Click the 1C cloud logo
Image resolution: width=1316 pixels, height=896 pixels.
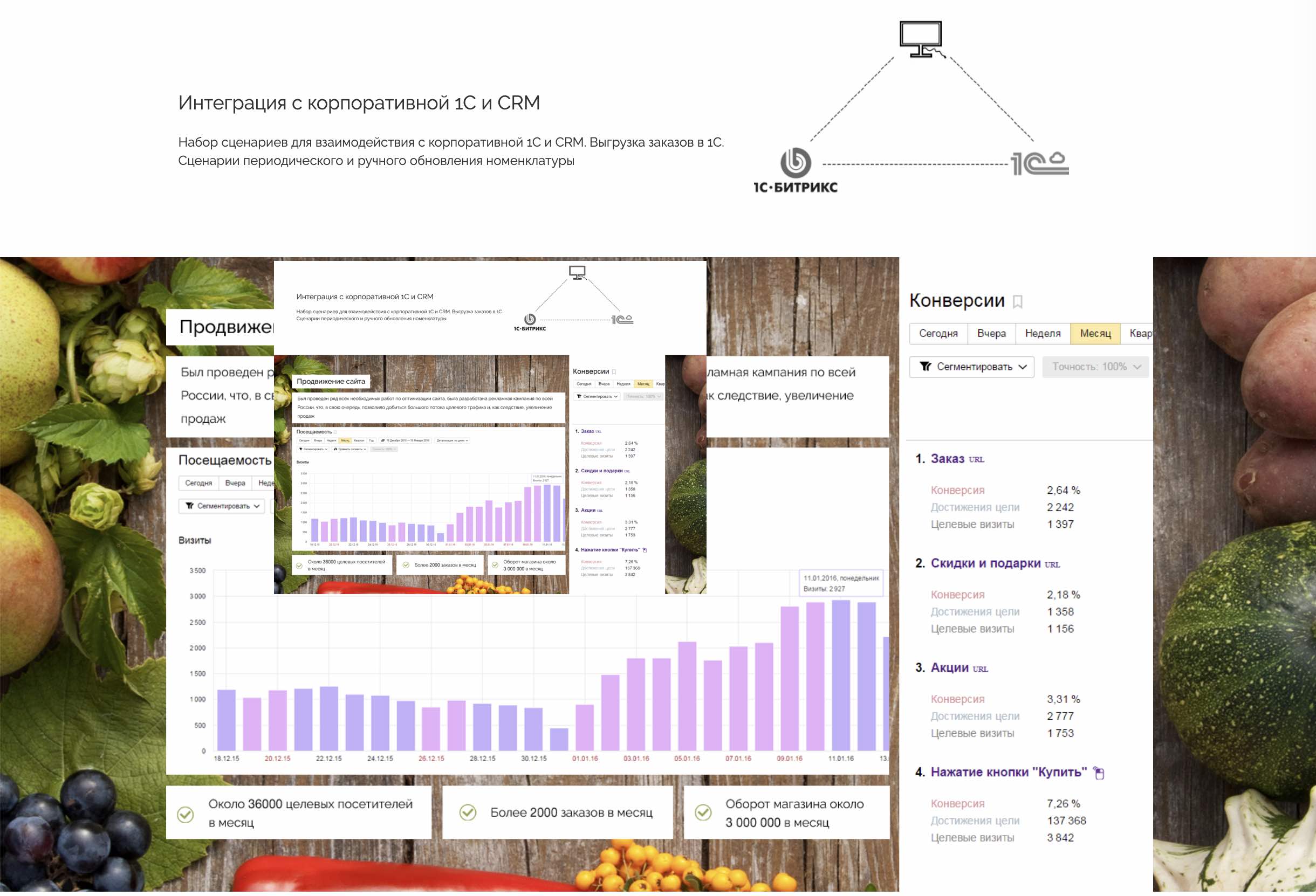[x=1040, y=163]
